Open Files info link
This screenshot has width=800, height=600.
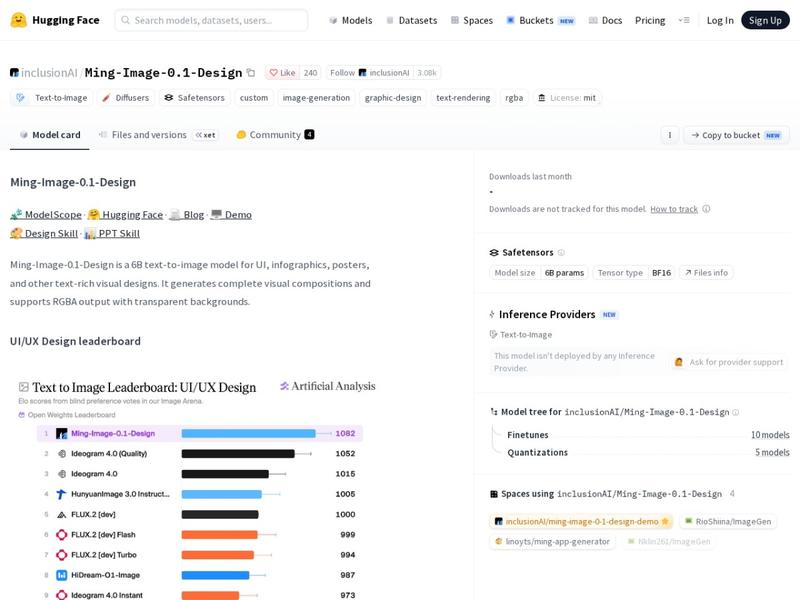pyautogui.click(x=706, y=273)
